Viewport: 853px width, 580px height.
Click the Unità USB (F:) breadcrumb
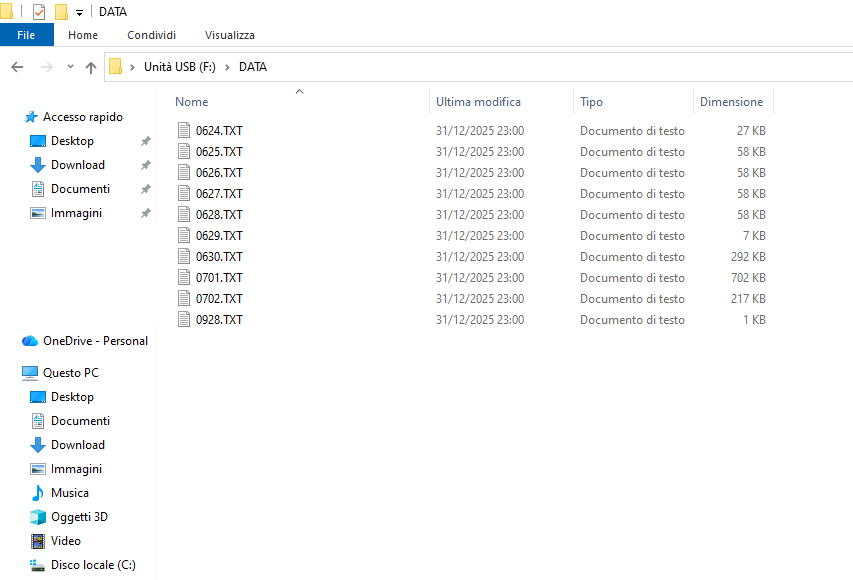click(180, 67)
